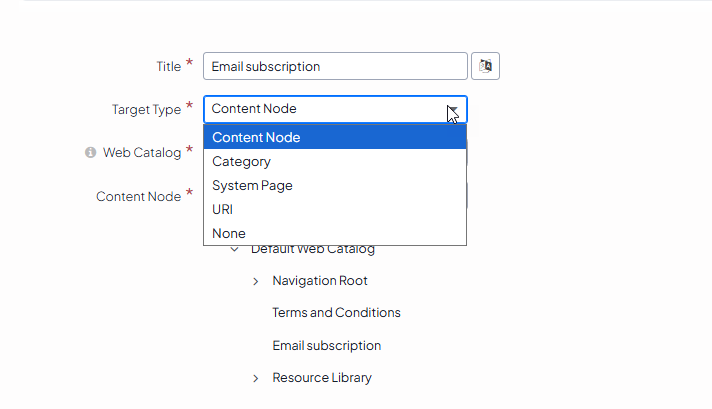Click the Navigation Root tree label

click(x=320, y=281)
